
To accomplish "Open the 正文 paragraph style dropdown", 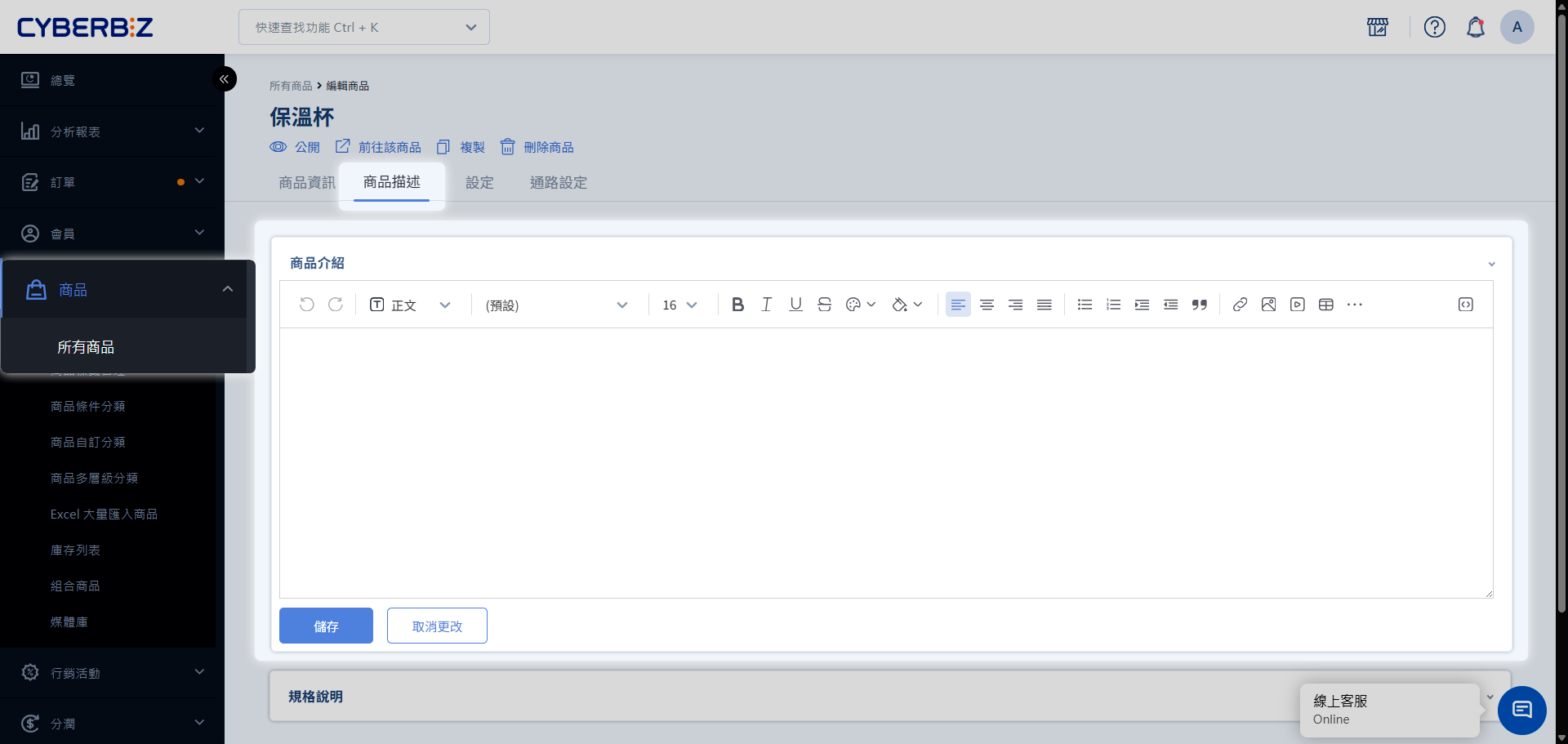I will (x=410, y=305).
